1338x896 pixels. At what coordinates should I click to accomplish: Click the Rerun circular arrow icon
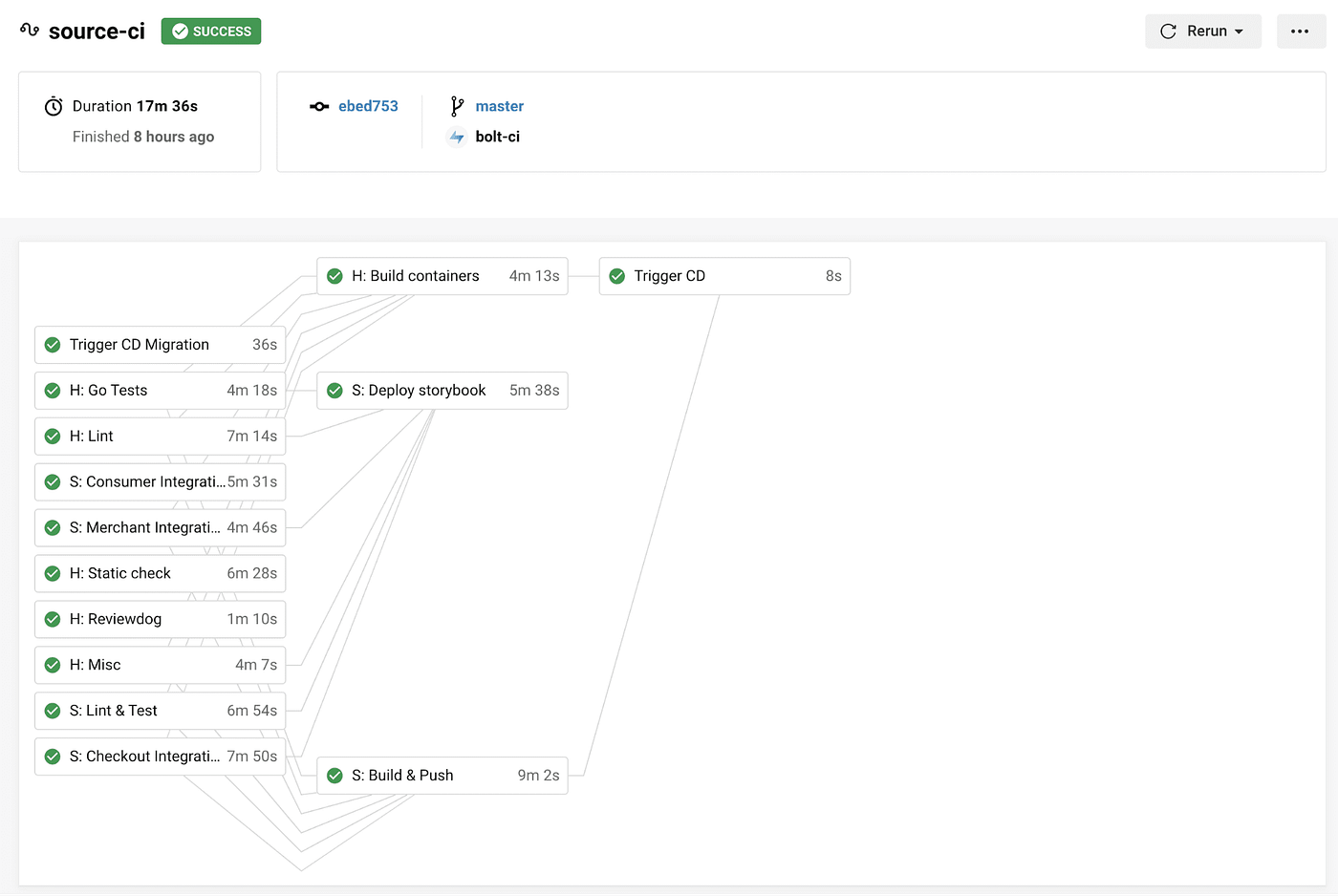click(x=1168, y=32)
